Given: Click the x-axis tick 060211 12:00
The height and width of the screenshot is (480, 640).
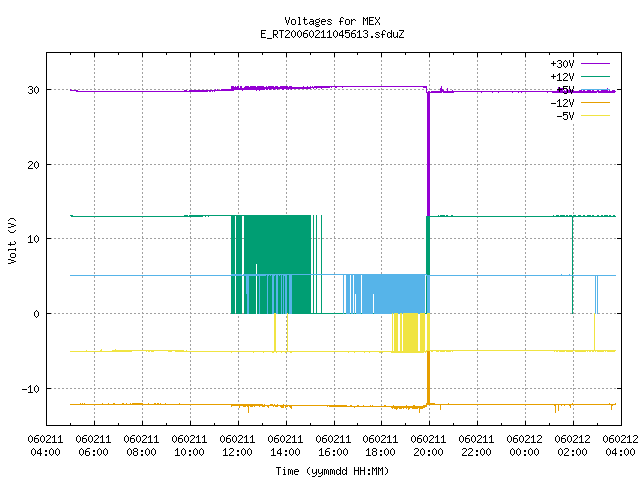Looking at the screenshot, I should click(237, 445).
